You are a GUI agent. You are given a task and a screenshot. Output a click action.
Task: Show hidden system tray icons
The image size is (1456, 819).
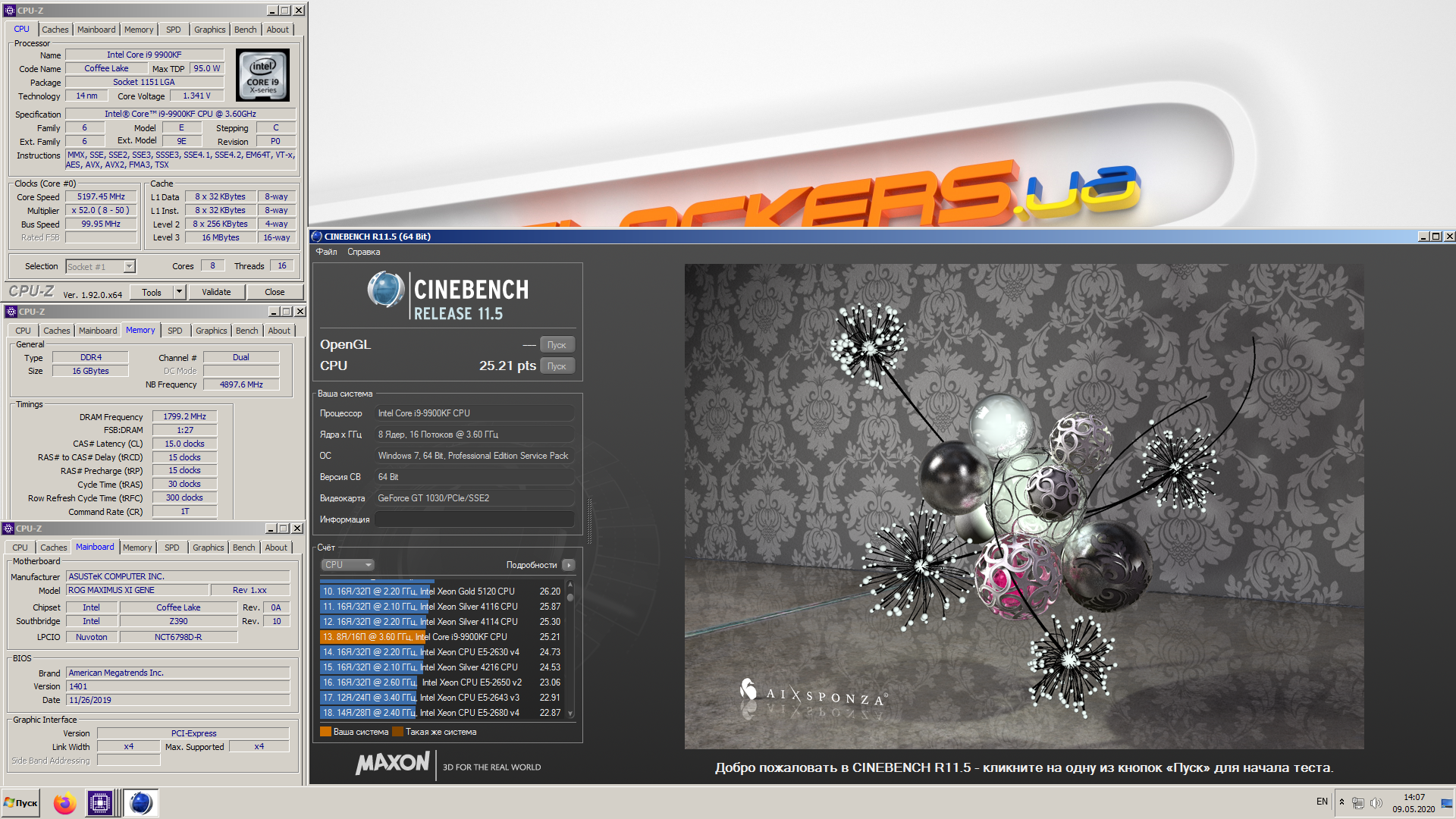[1341, 802]
